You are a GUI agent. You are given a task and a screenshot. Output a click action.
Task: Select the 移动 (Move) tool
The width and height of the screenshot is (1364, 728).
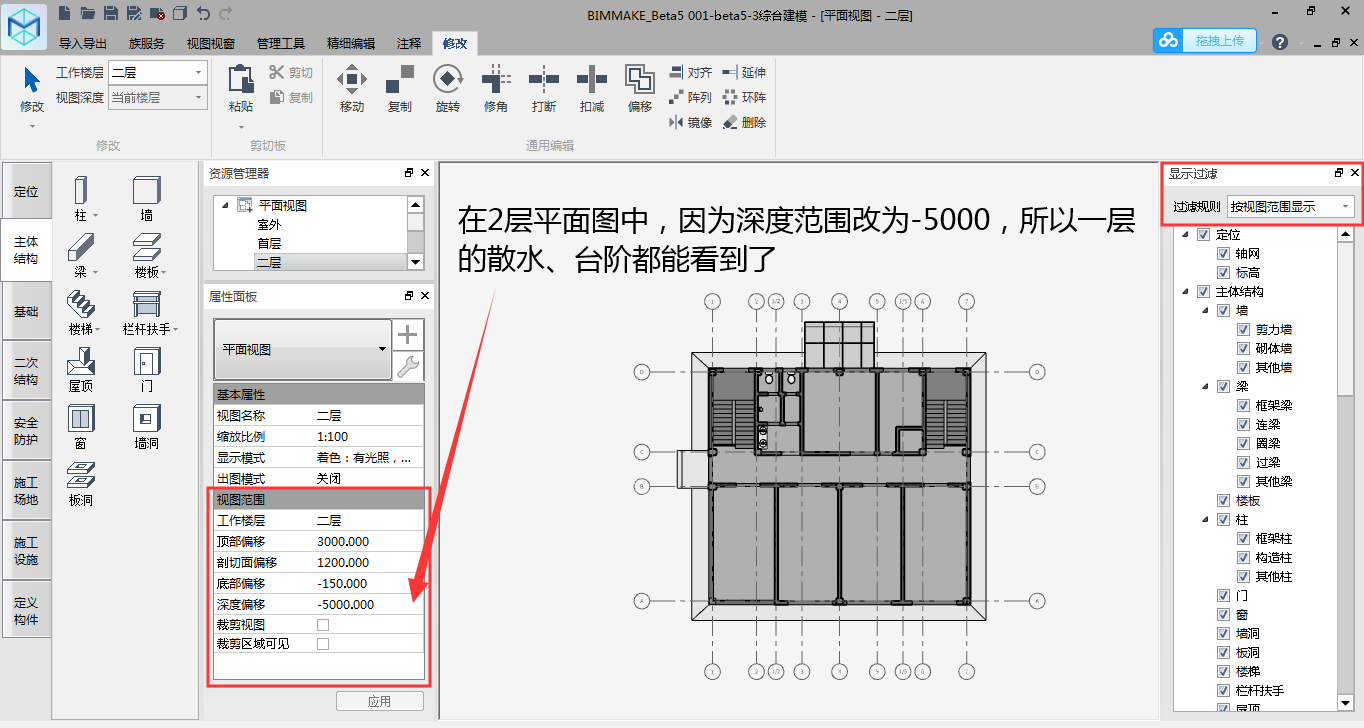click(x=351, y=88)
